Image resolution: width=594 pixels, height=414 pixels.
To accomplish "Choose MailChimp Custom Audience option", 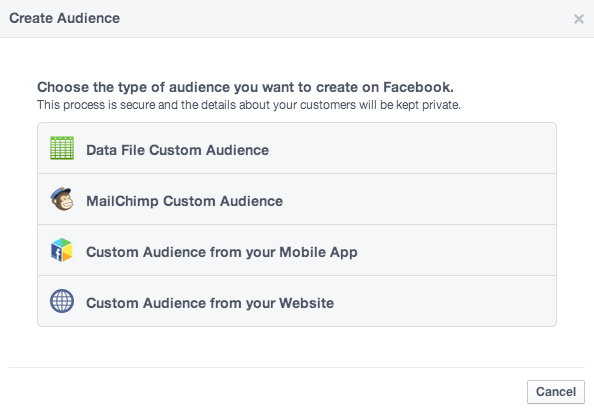I will [x=297, y=199].
